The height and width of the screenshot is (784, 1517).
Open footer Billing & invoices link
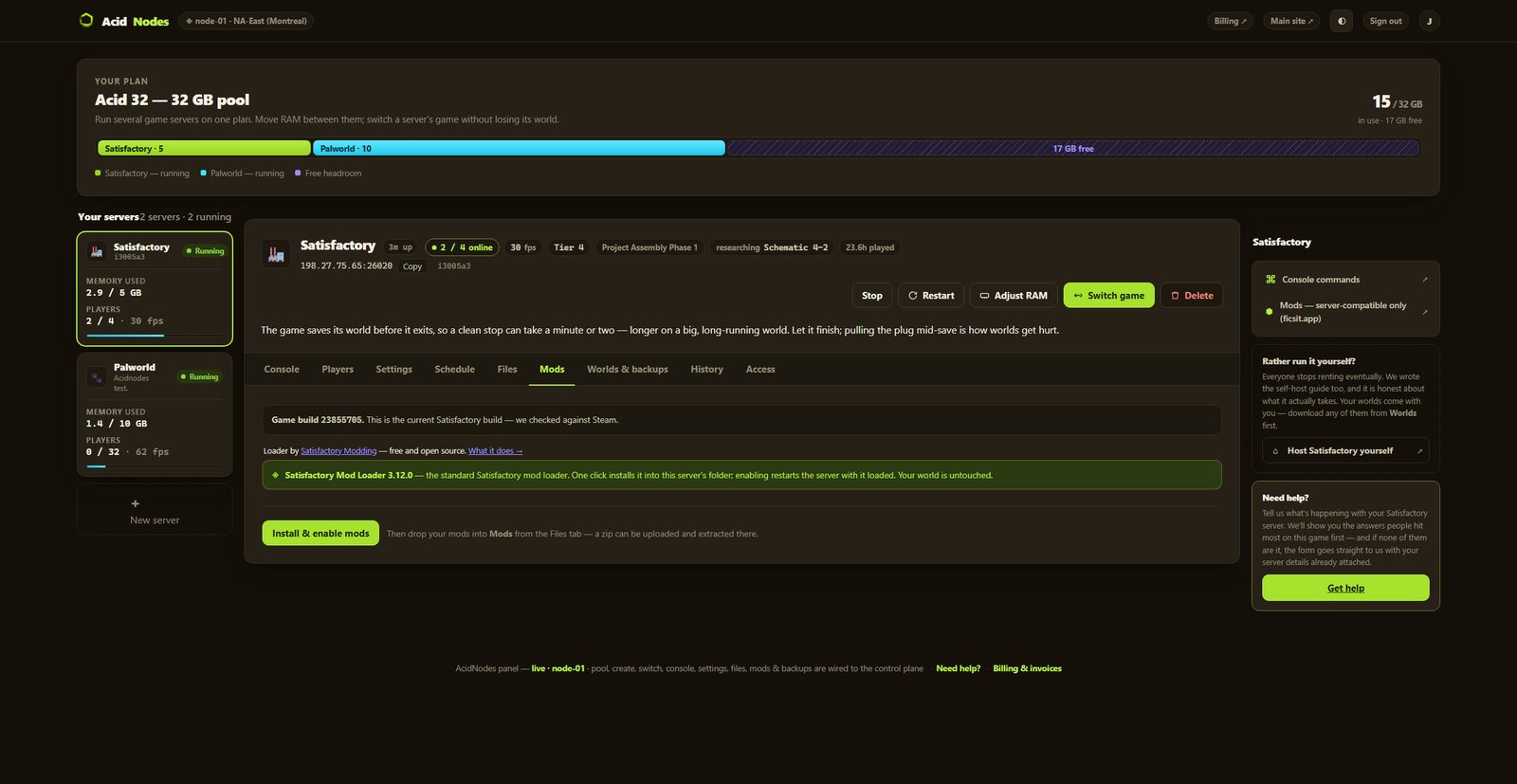(x=1027, y=668)
